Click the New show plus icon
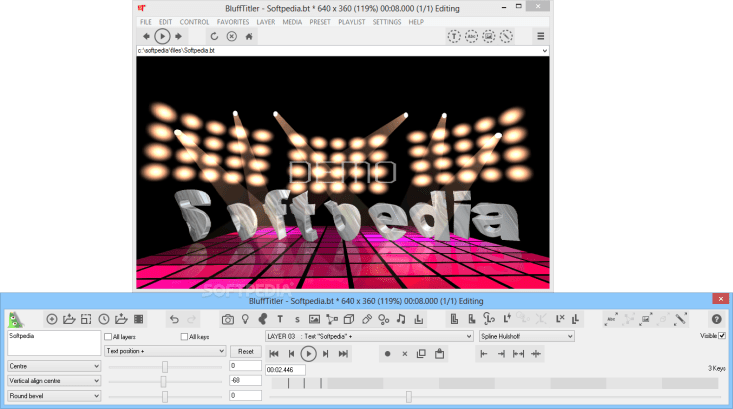 tap(52, 319)
